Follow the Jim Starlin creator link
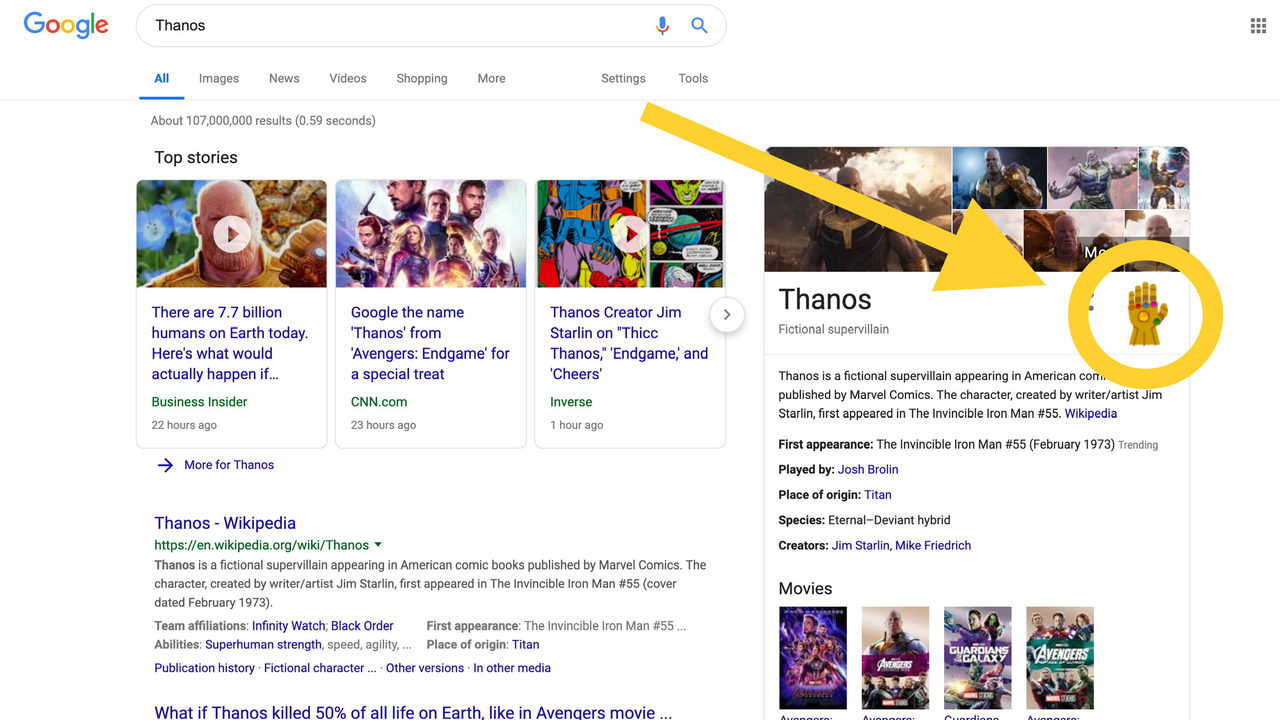The width and height of the screenshot is (1280, 720). tap(860, 545)
